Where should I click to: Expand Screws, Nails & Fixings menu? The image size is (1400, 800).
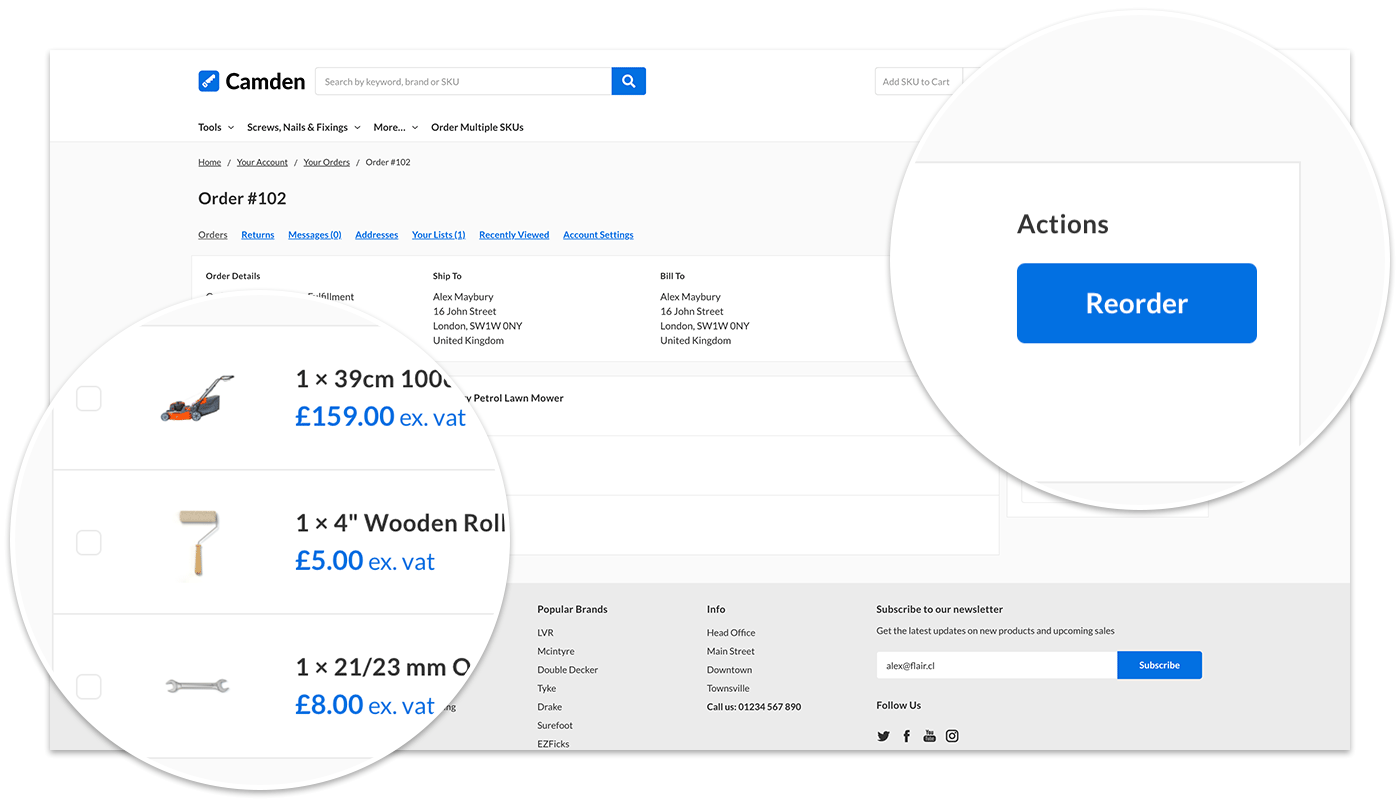pyautogui.click(x=304, y=127)
